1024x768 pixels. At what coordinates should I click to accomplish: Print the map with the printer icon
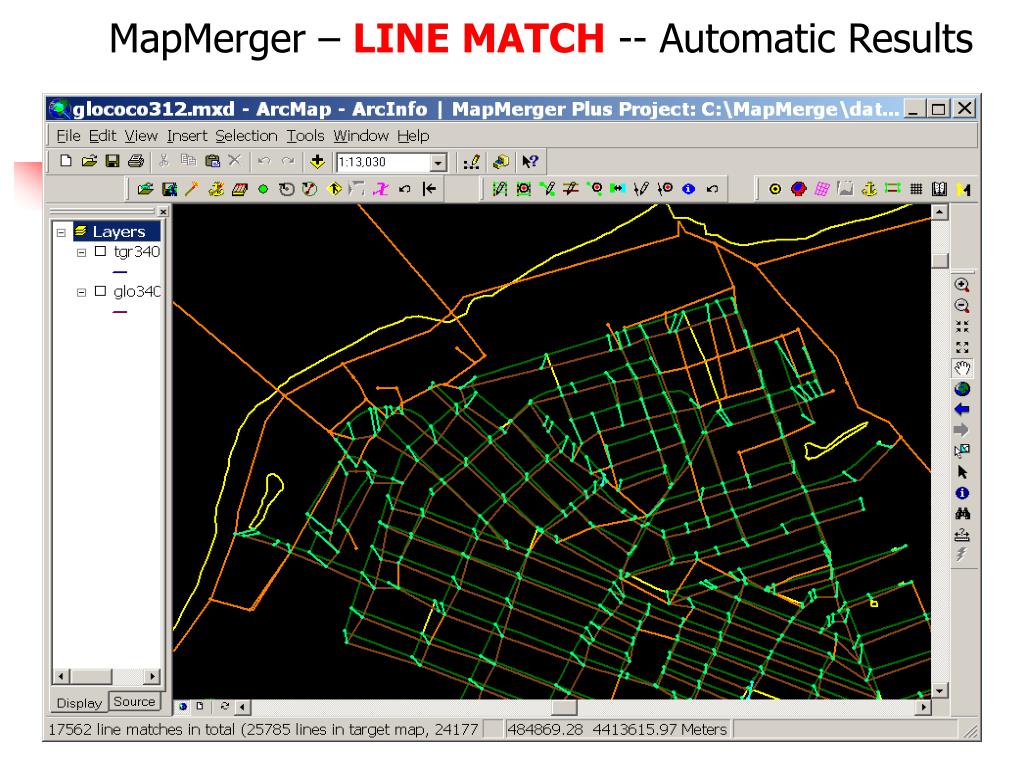pos(136,161)
